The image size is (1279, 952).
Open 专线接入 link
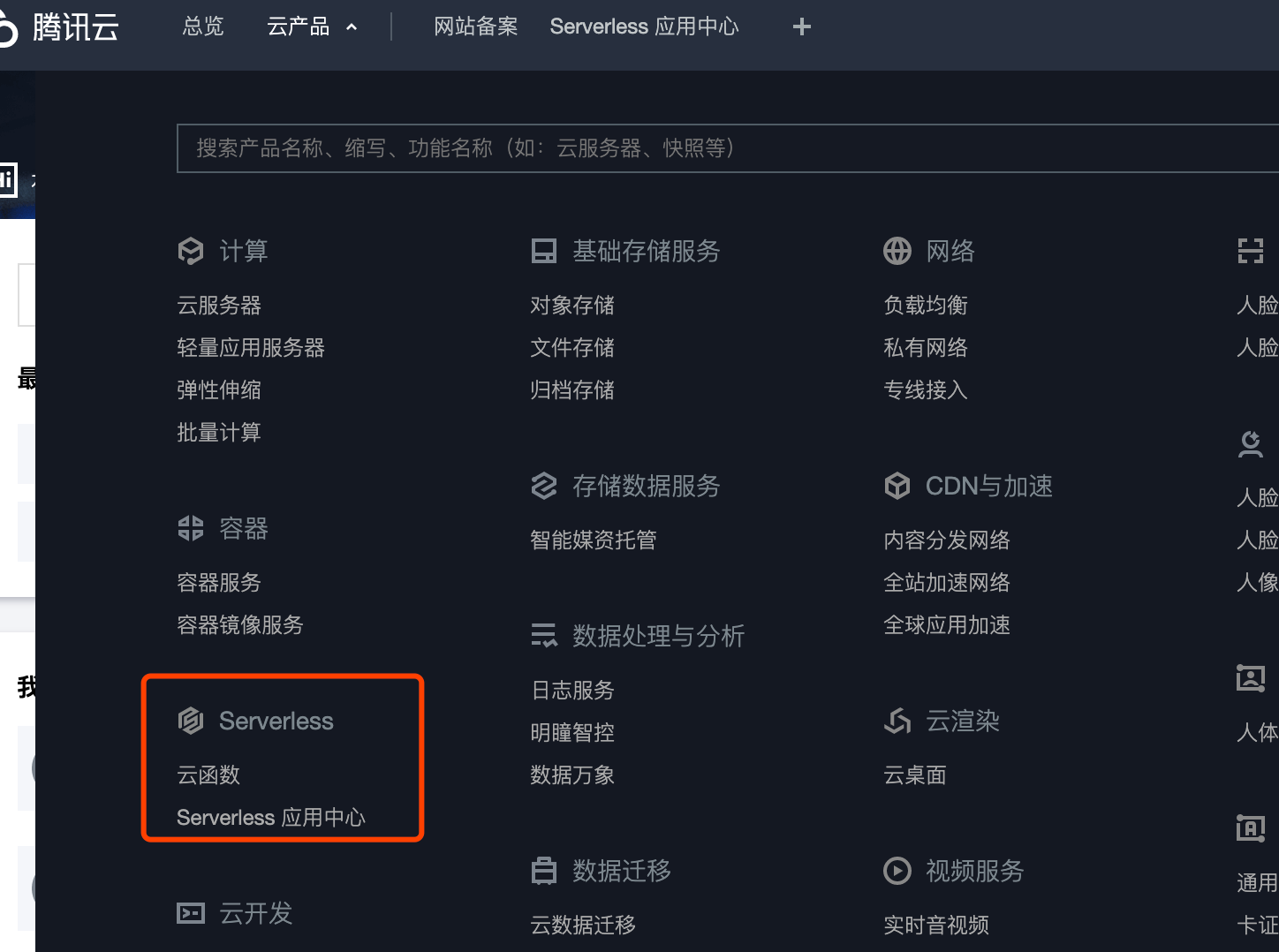click(x=926, y=390)
